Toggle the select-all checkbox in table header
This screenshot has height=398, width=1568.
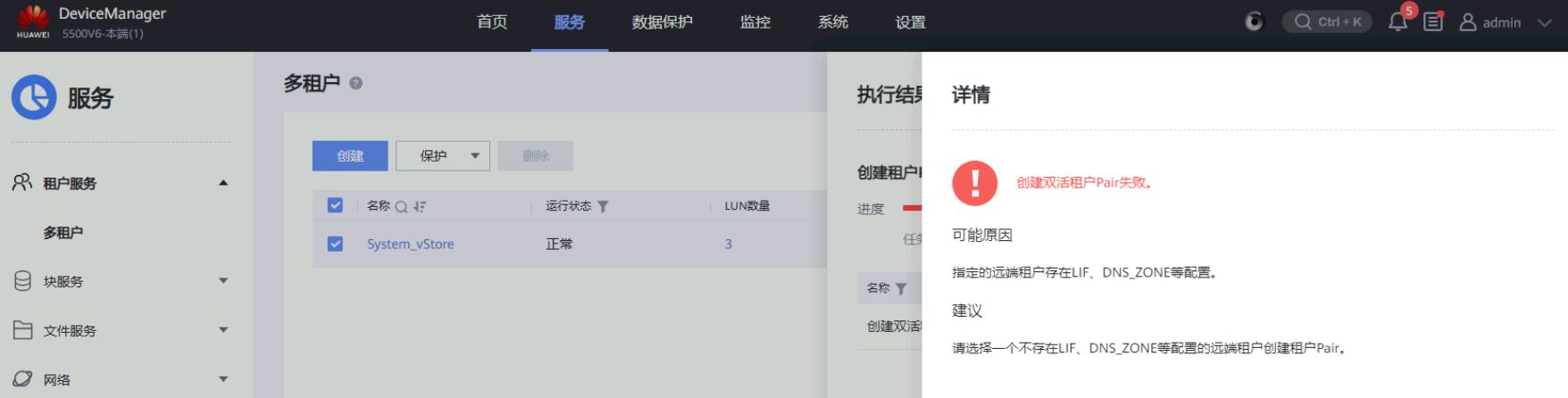tap(335, 205)
